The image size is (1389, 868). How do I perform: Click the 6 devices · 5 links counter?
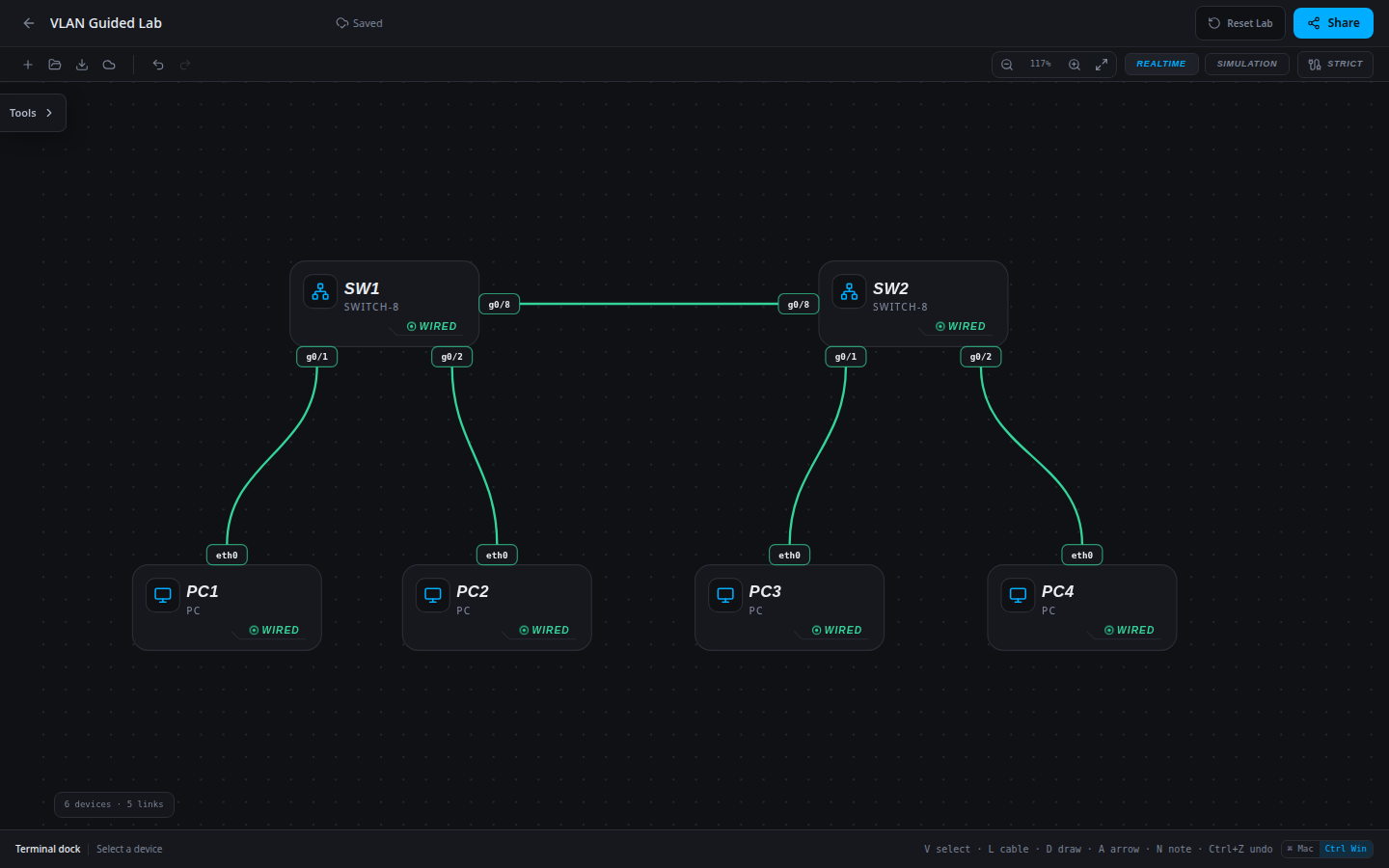coord(114,804)
